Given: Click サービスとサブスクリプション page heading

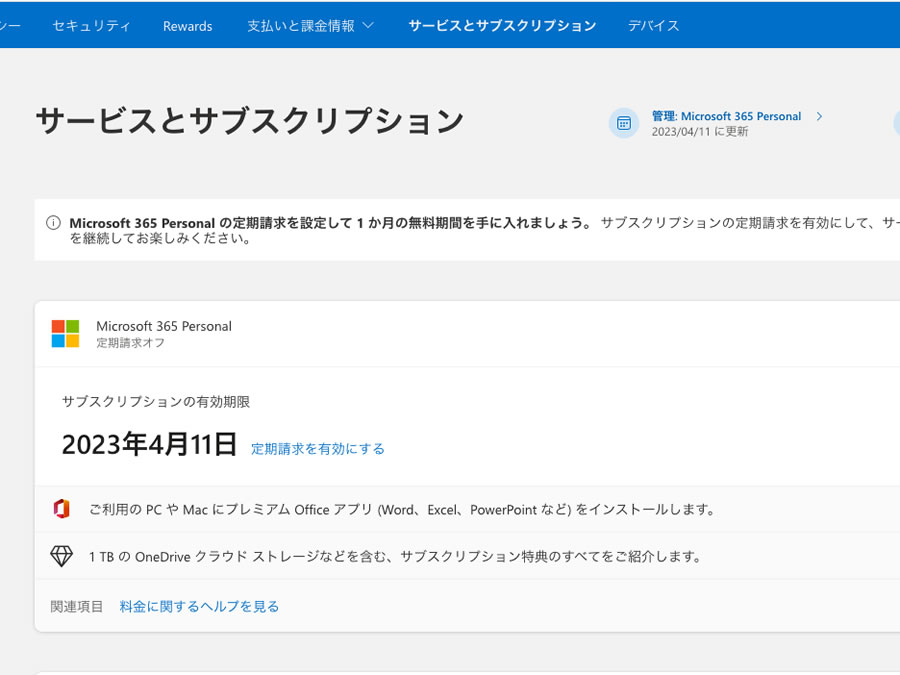Looking at the screenshot, I should (250, 121).
